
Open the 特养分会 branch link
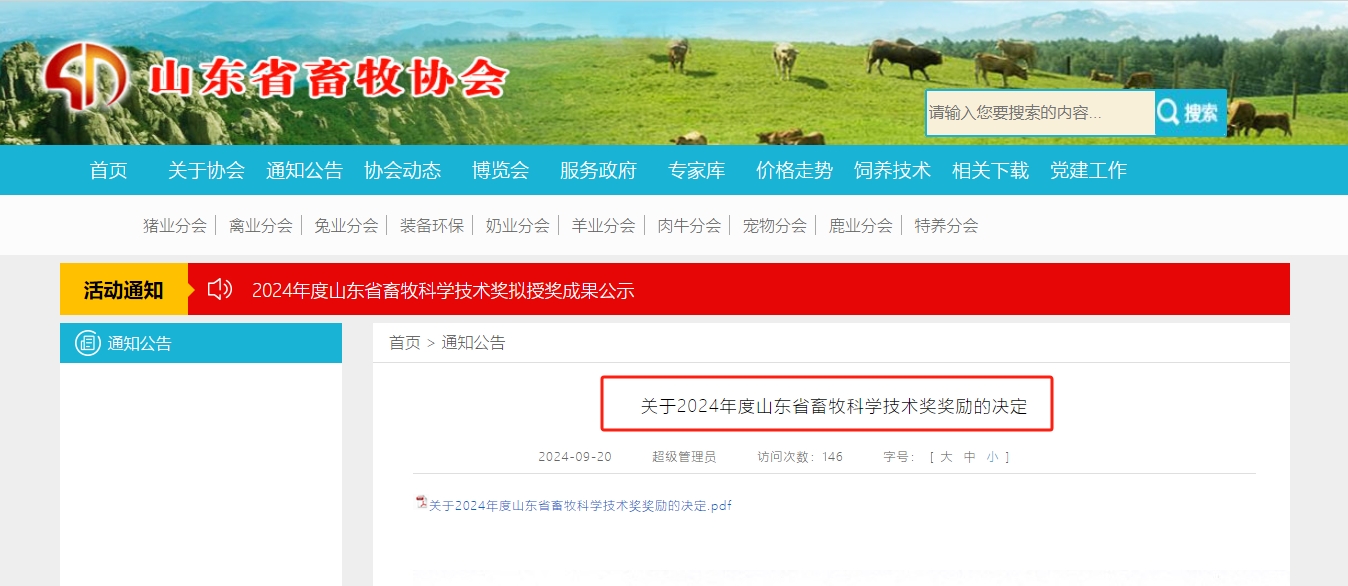tap(946, 225)
